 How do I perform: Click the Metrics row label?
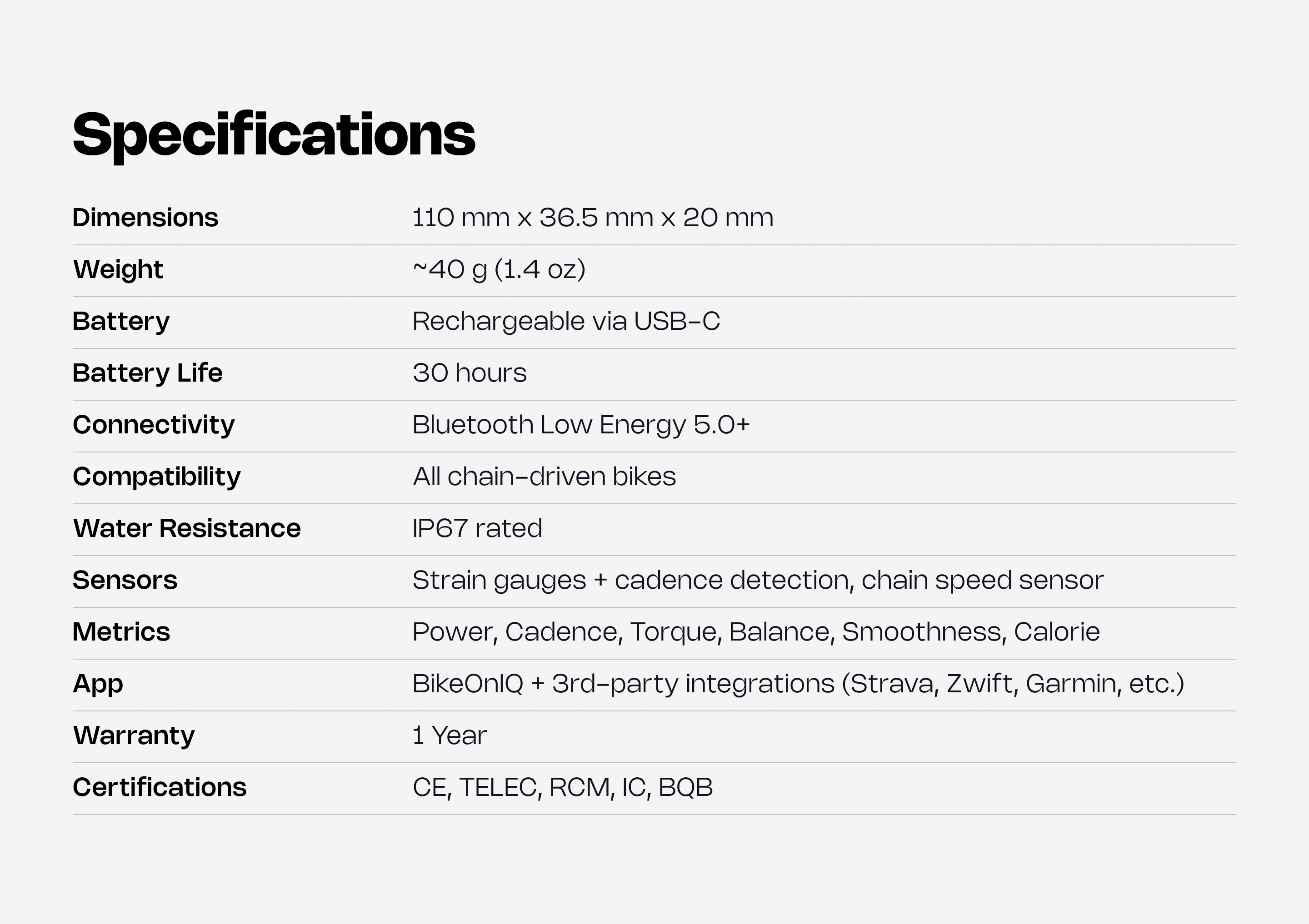(121, 632)
